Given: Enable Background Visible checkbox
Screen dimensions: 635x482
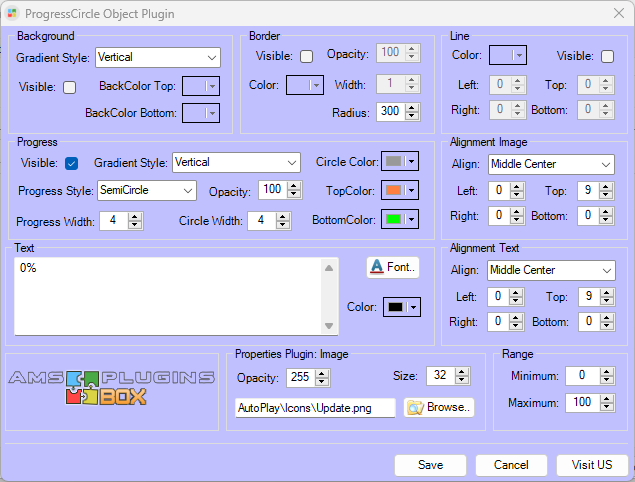Looking at the screenshot, I should pos(69,88).
